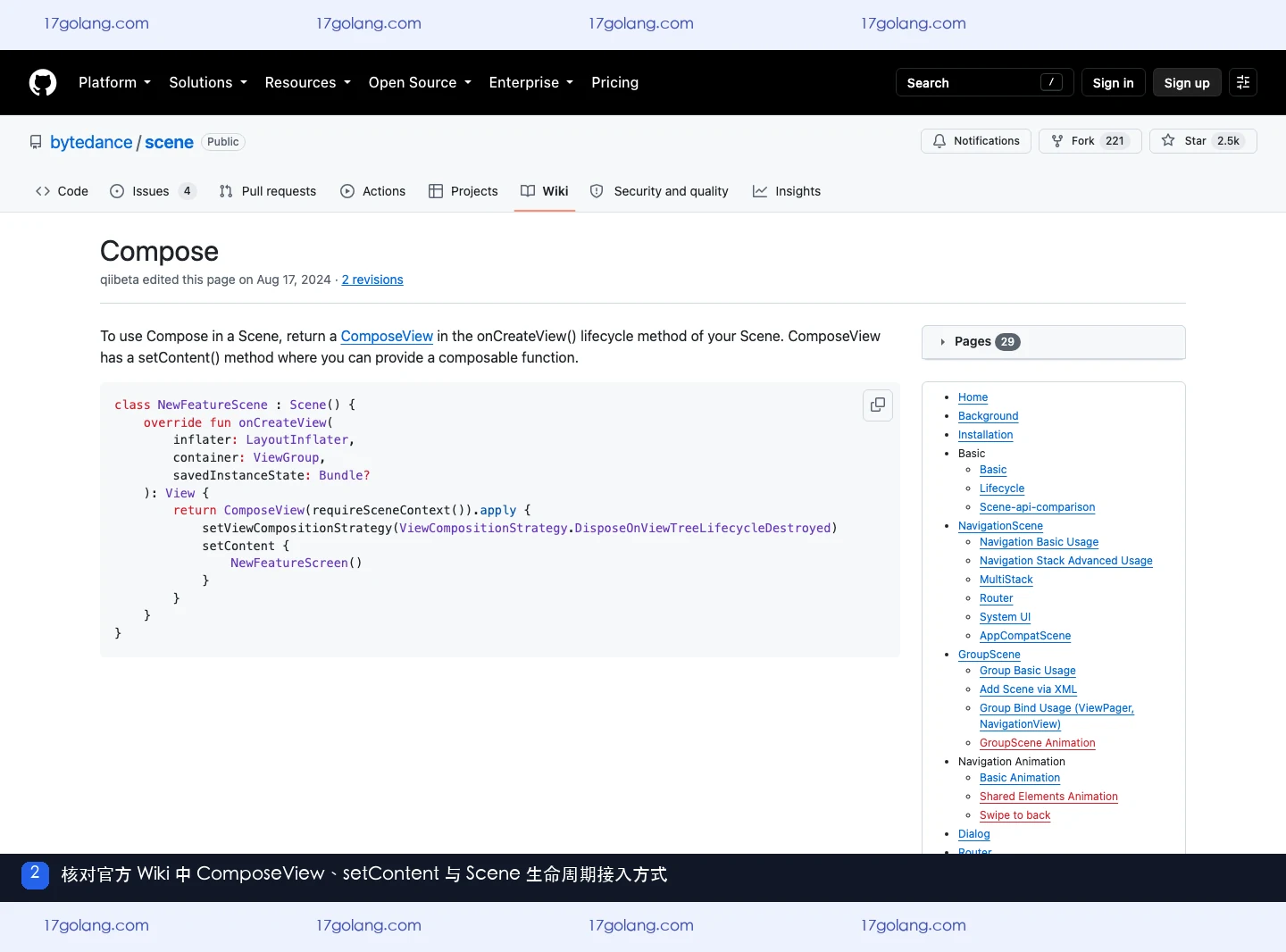Go to the Actions tab

coord(373,191)
